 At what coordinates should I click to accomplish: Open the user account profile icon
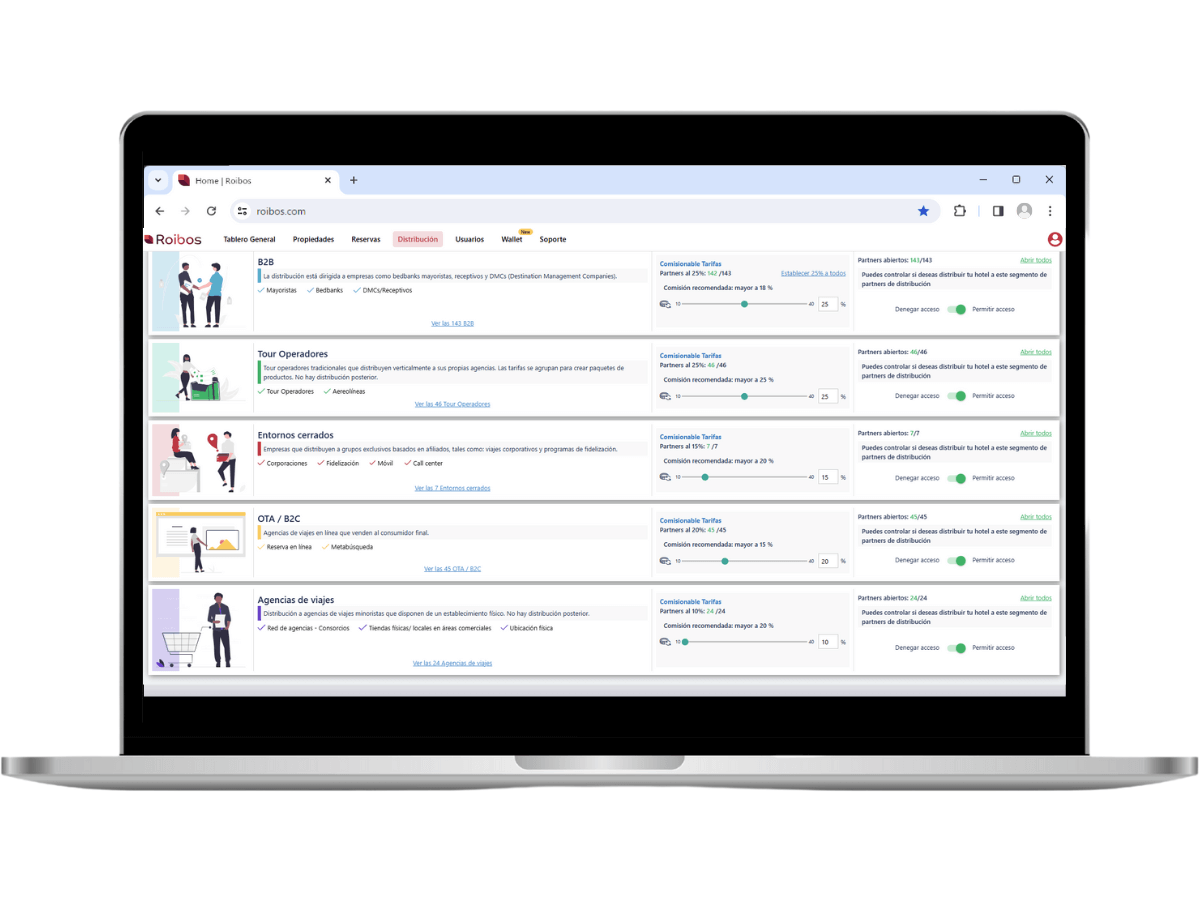point(1054,239)
